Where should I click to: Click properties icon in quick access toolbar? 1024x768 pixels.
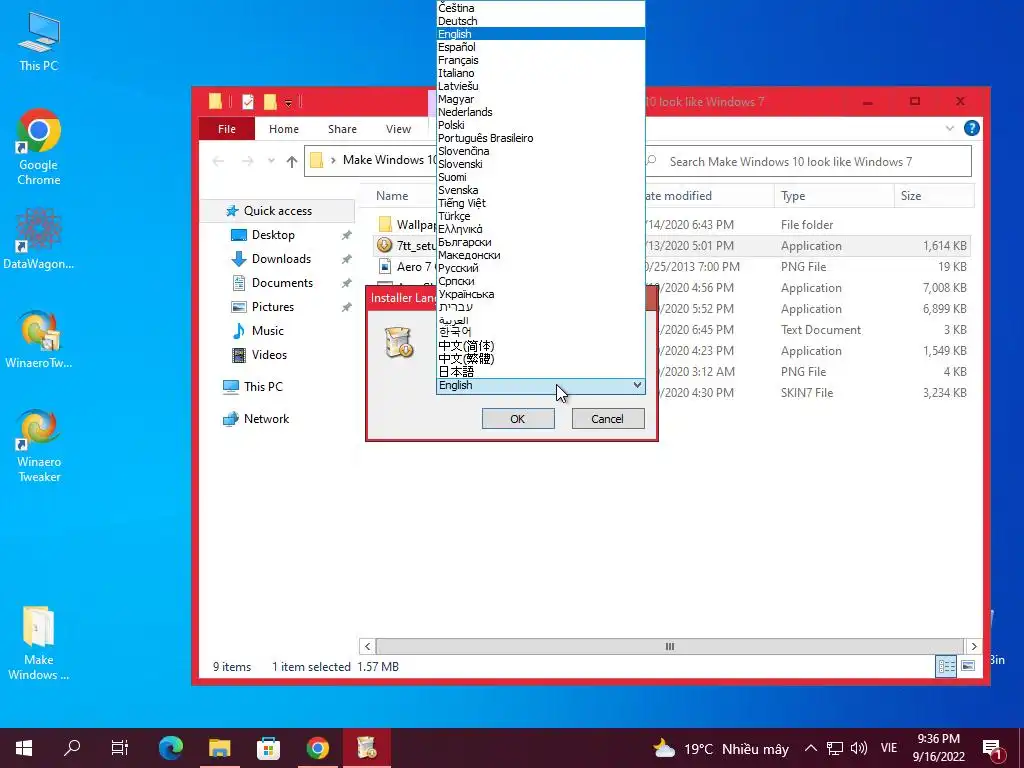[248, 102]
